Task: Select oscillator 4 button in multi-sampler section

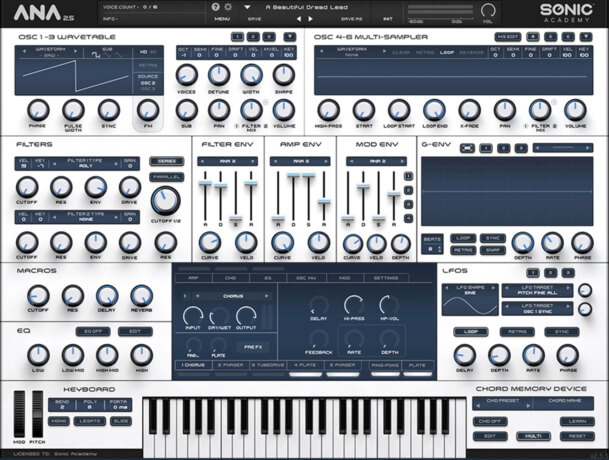Action: 533,37
